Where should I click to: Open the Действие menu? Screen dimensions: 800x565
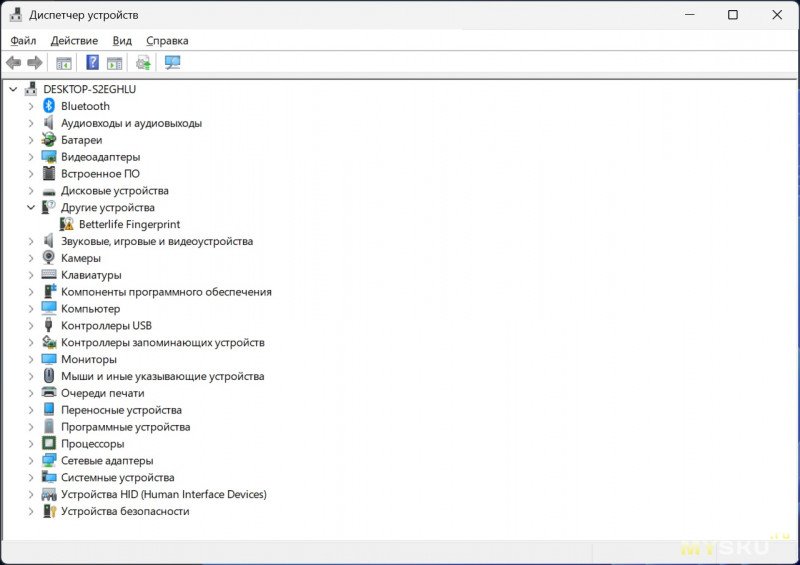[74, 40]
